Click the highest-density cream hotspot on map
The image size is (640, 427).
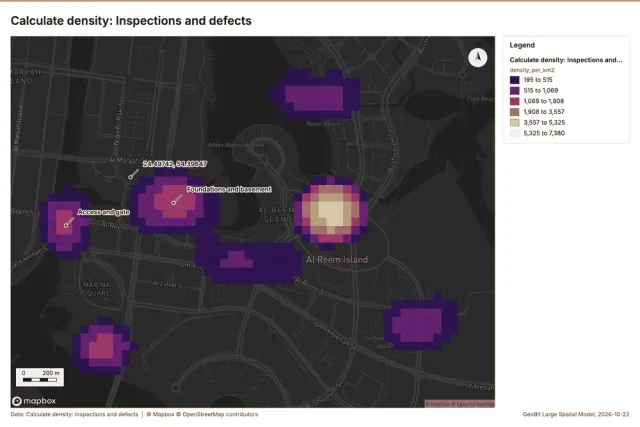331,211
